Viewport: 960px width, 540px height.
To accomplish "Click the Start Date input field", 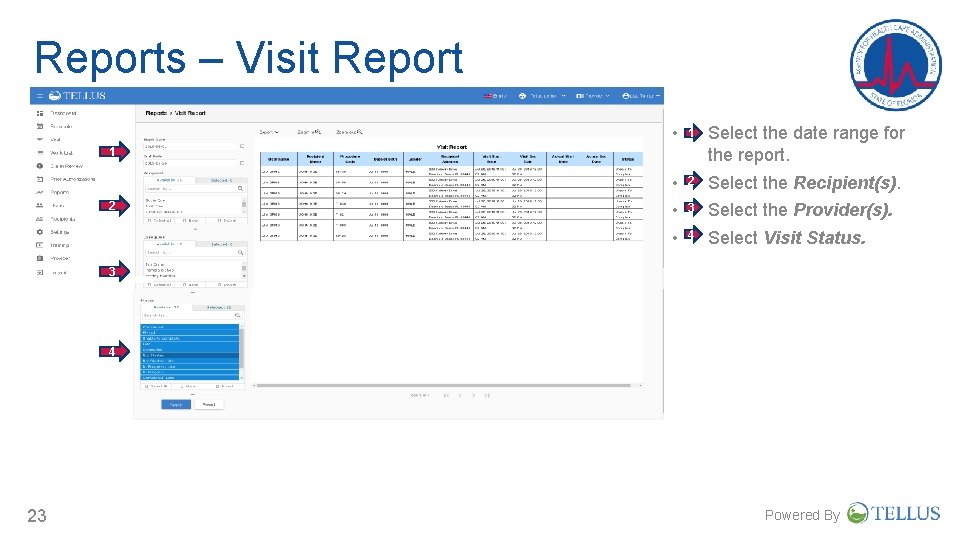I will click(x=190, y=146).
